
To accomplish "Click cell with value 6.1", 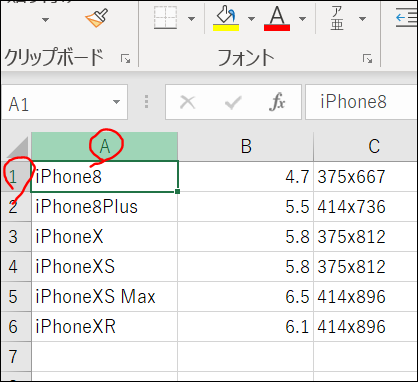I will coord(246,327).
